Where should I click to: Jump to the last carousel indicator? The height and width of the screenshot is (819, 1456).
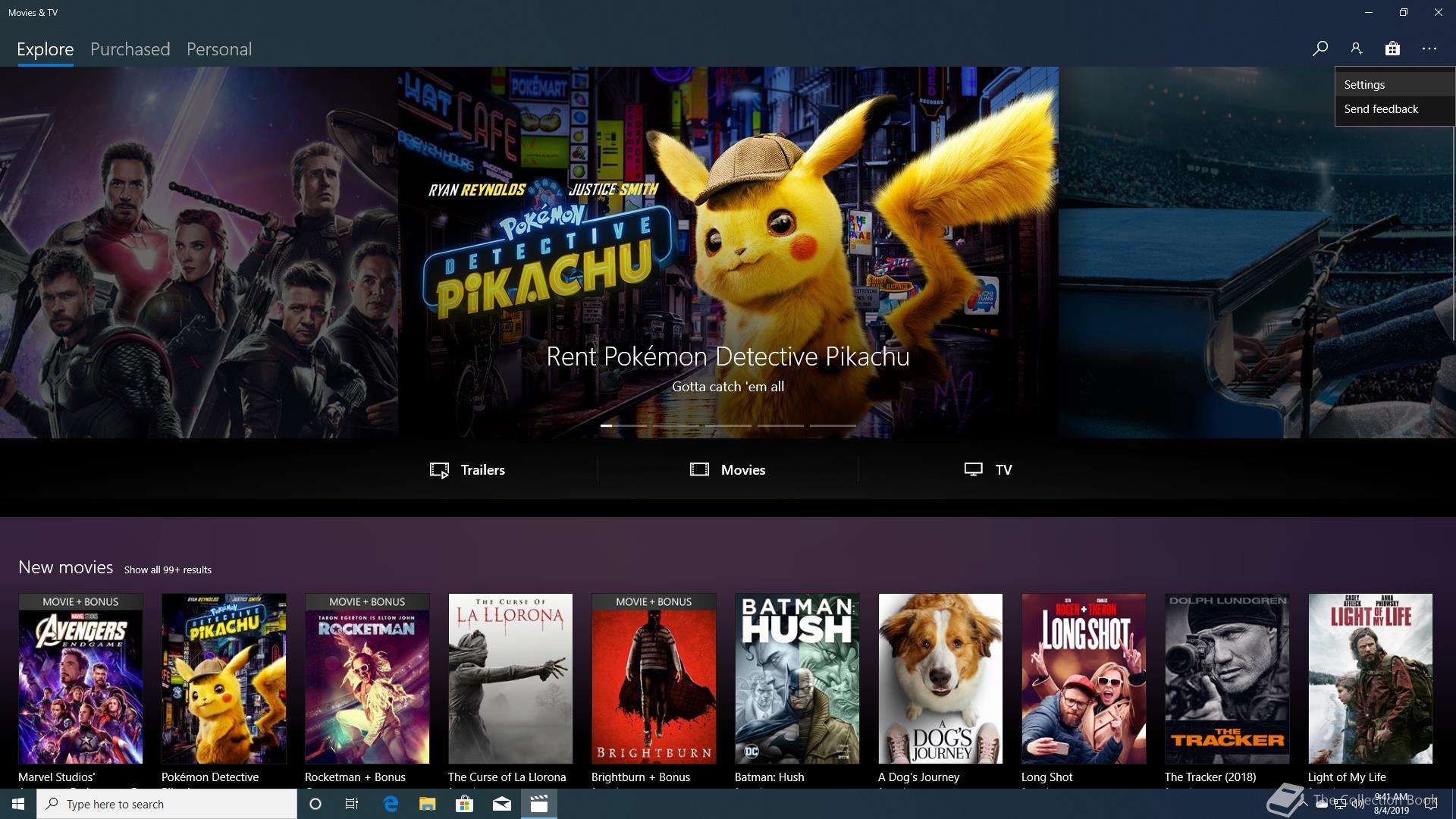(833, 425)
